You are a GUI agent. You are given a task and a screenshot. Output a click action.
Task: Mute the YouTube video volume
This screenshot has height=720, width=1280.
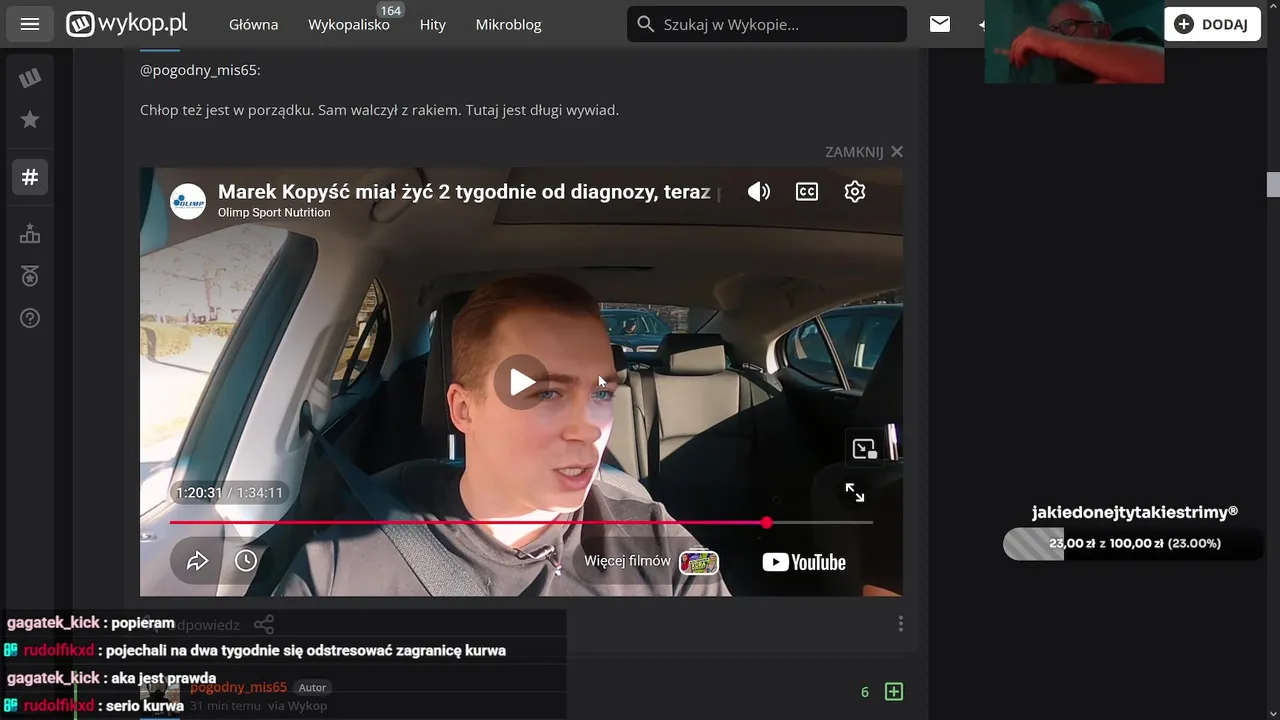click(759, 191)
